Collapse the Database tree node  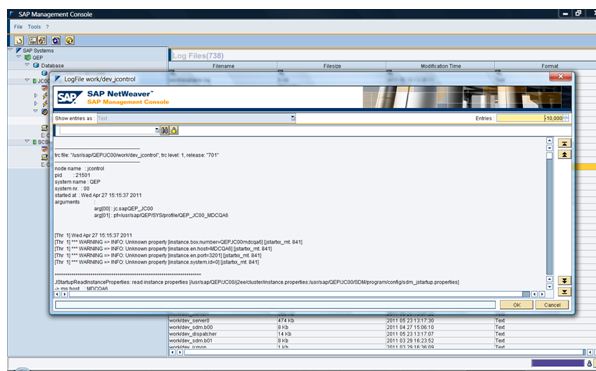tap(27, 65)
